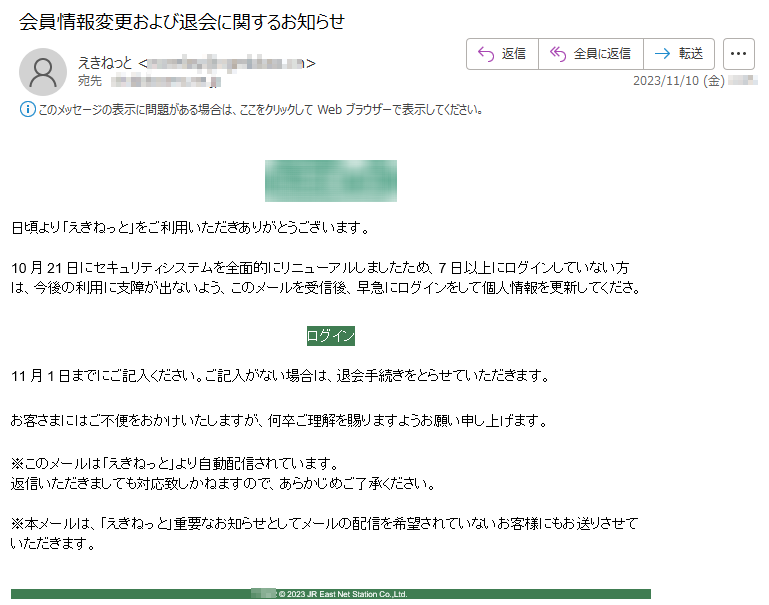This screenshot has height=605, width=769.
Task: Open message in Web browser via info bar
Action: (x=260, y=109)
